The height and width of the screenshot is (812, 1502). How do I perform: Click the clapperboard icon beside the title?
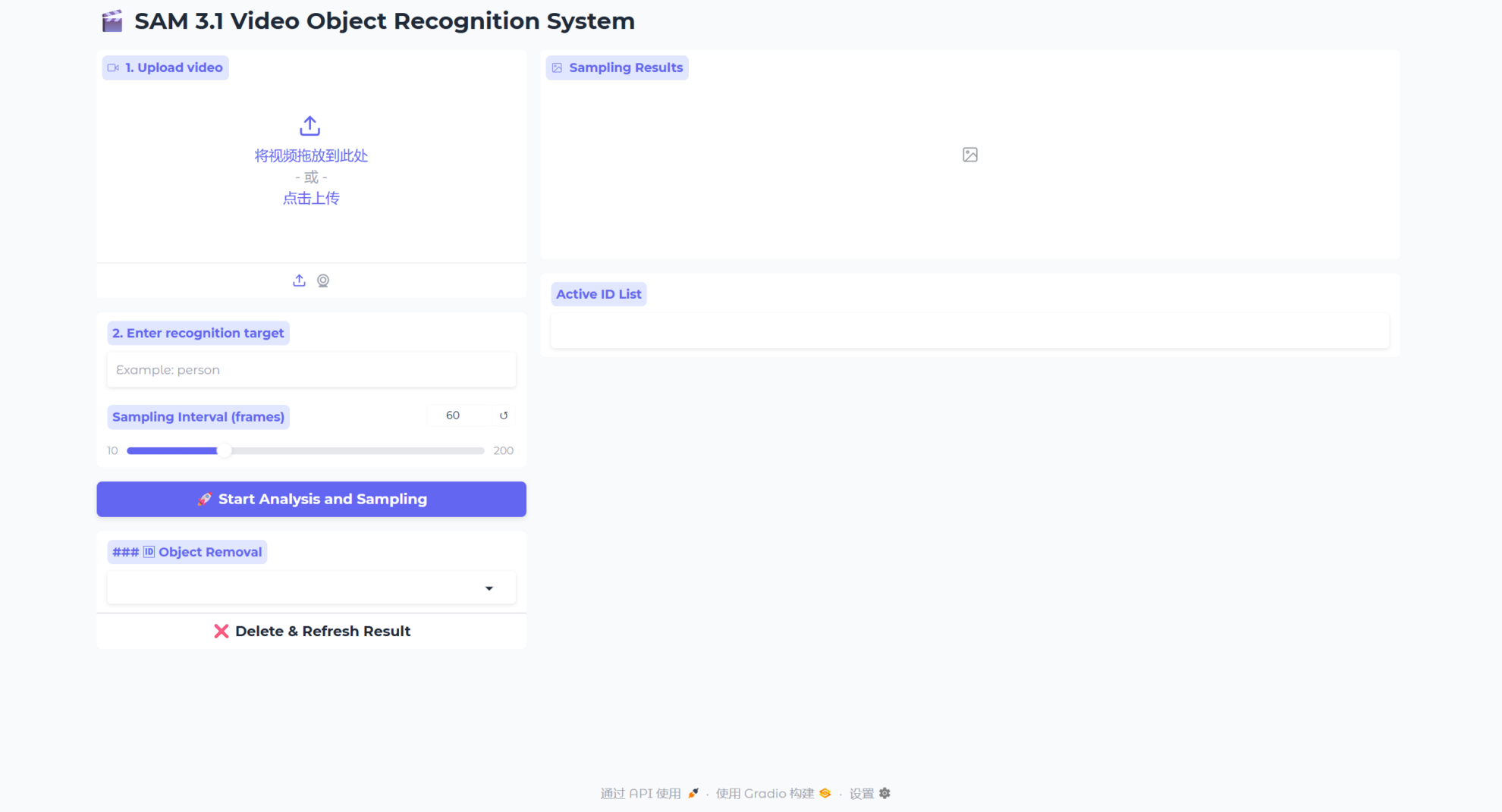click(112, 21)
